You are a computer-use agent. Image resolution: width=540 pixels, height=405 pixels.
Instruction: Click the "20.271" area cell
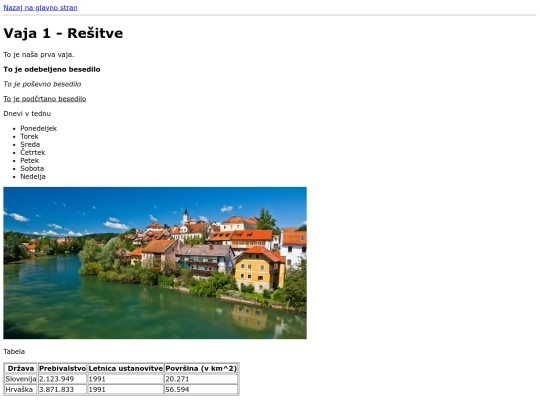201,379
